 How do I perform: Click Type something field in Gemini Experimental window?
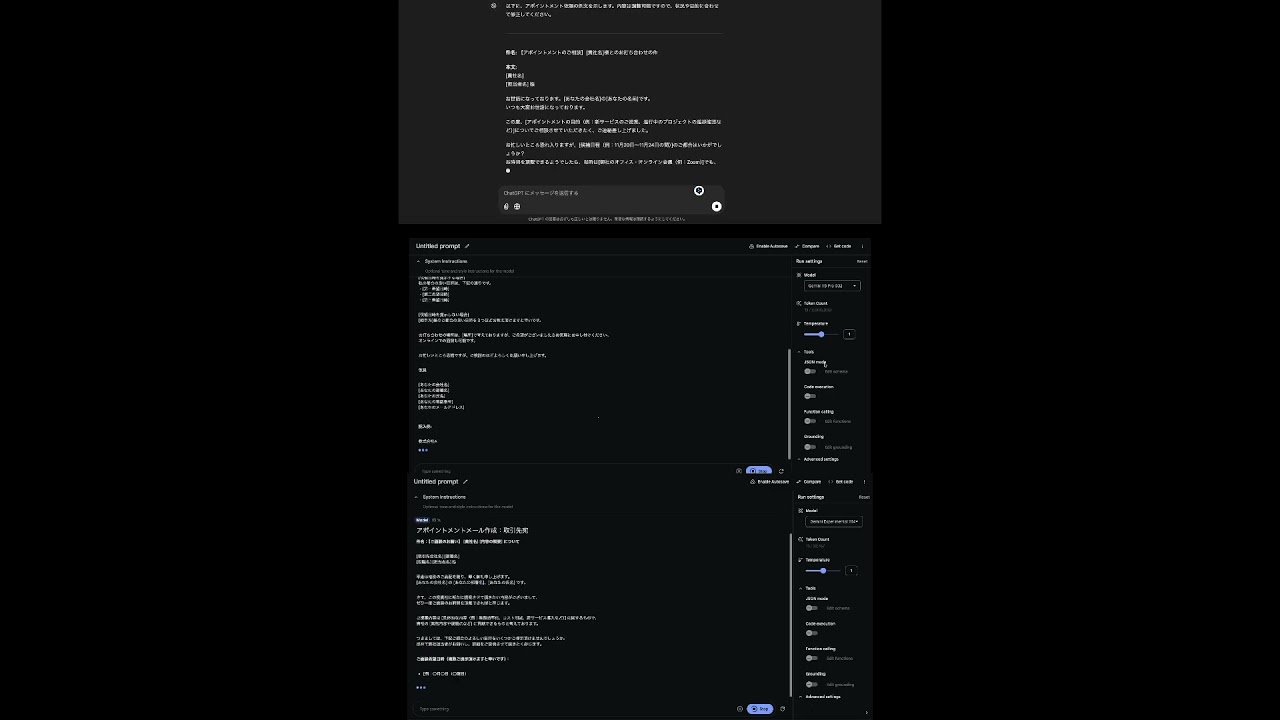click(x=575, y=709)
